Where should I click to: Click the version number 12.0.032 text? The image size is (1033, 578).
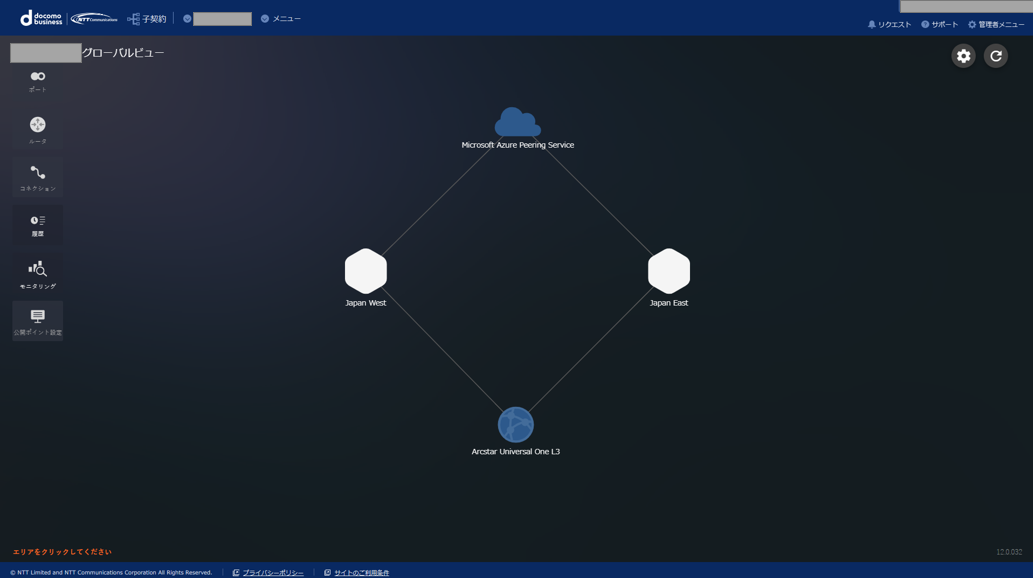point(1009,552)
